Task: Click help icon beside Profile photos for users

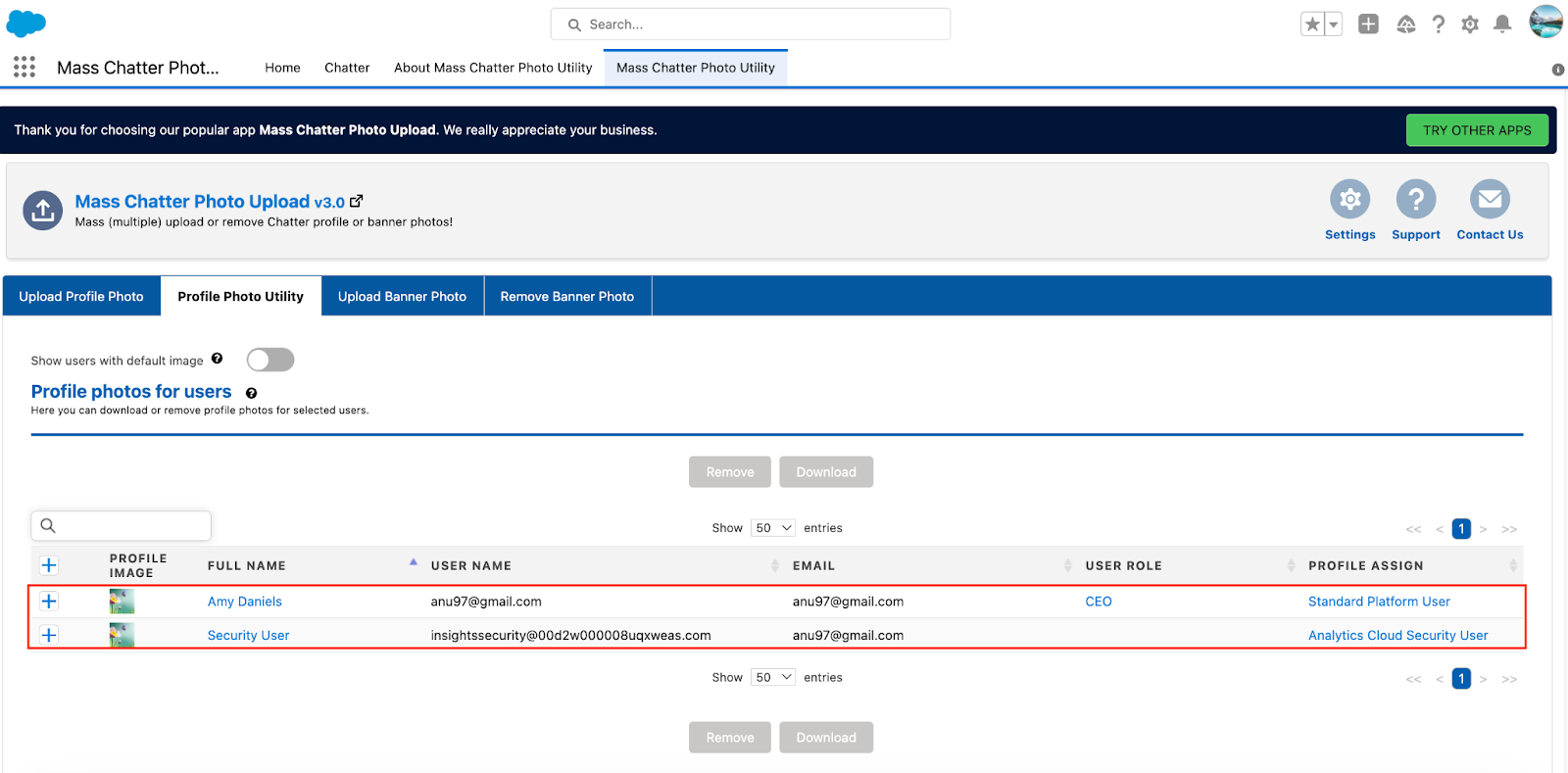Action: click(x=252, y=393)
